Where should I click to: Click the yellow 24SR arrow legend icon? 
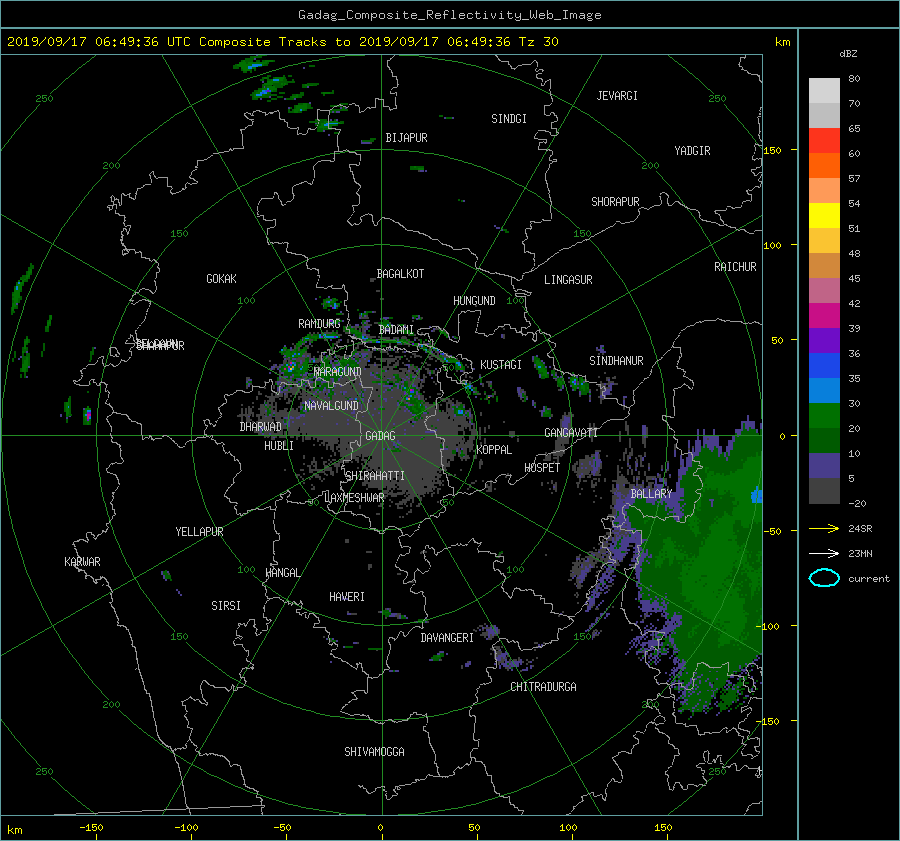(824, 528)
